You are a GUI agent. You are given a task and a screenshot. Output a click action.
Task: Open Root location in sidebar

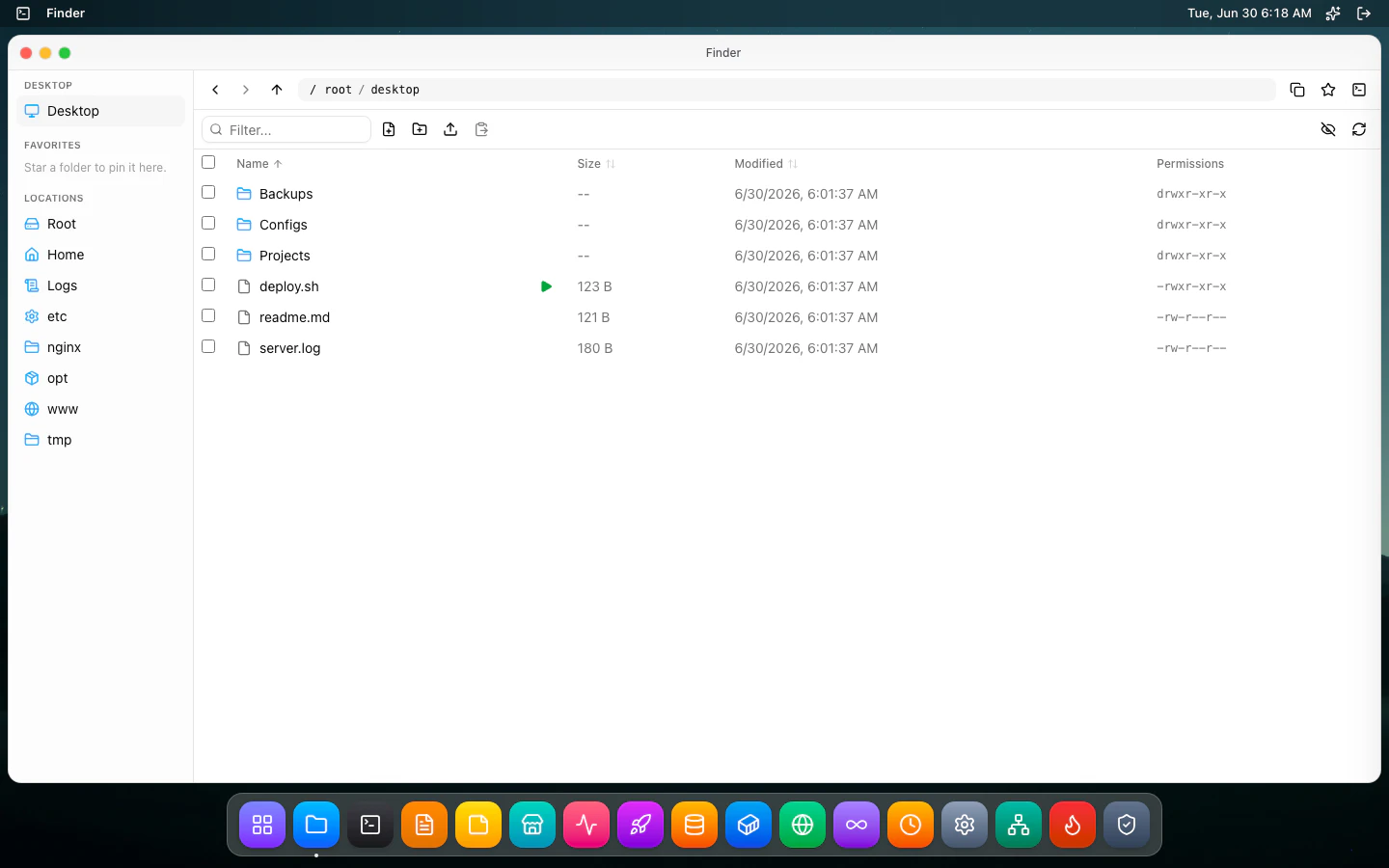click(100, 224)
